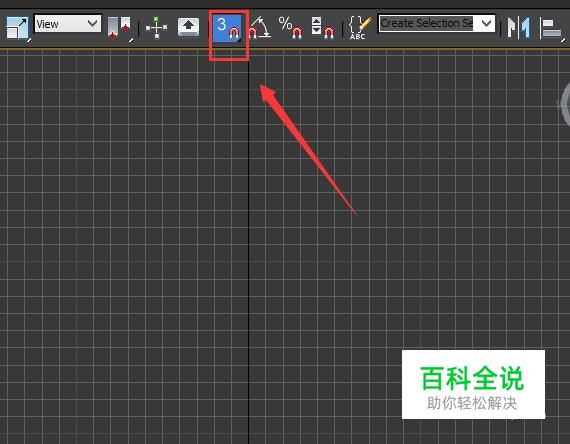
Task: Select the Select and Scale tool
Action: pos(17,28)
